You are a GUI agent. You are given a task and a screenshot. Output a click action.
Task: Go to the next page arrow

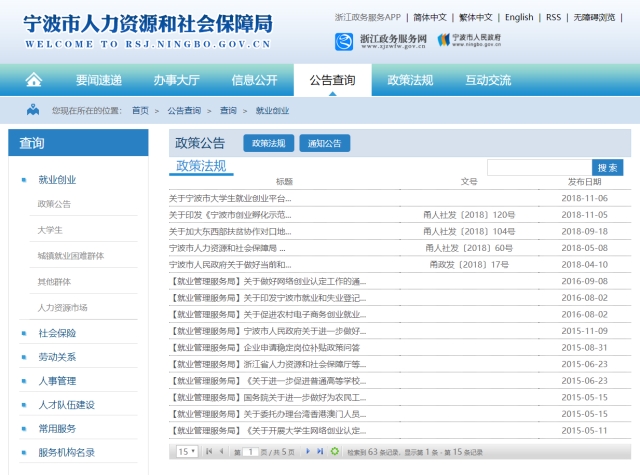307,452
